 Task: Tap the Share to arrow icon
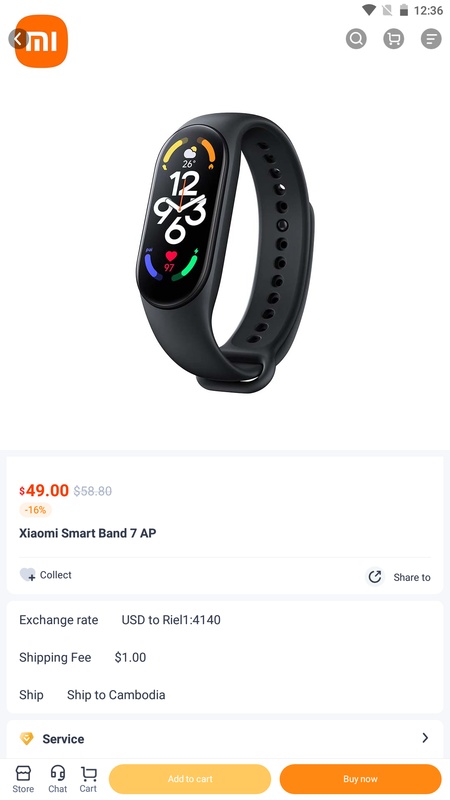point(375,577)
